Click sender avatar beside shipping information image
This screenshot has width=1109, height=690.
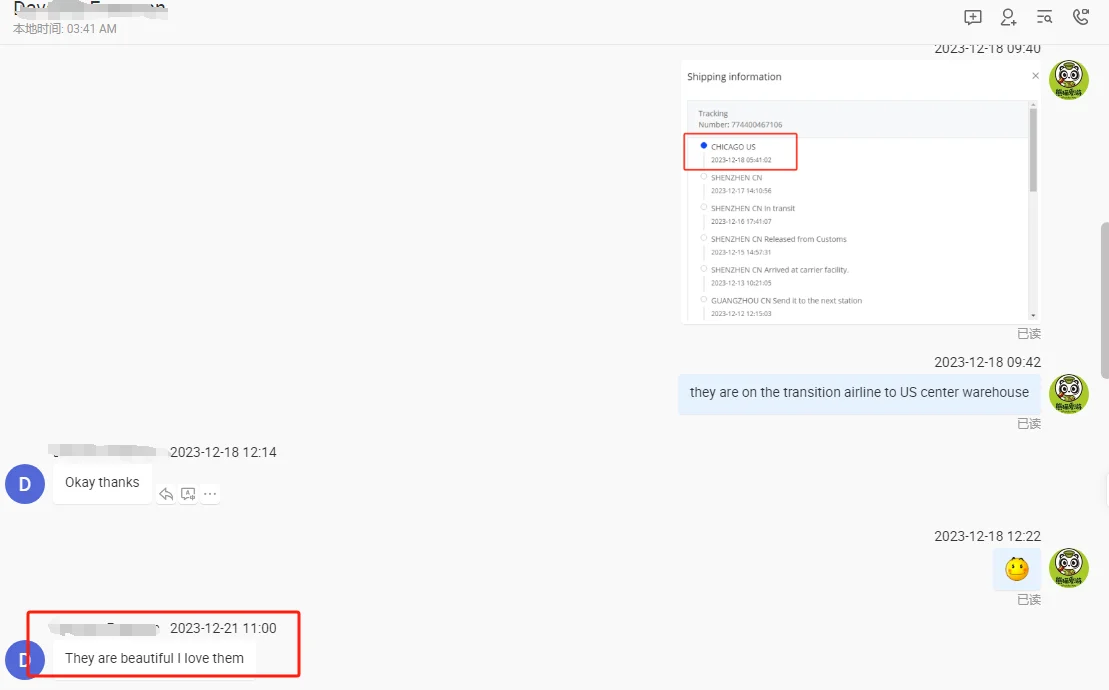pyautogui.click(x=1069, y=80)
